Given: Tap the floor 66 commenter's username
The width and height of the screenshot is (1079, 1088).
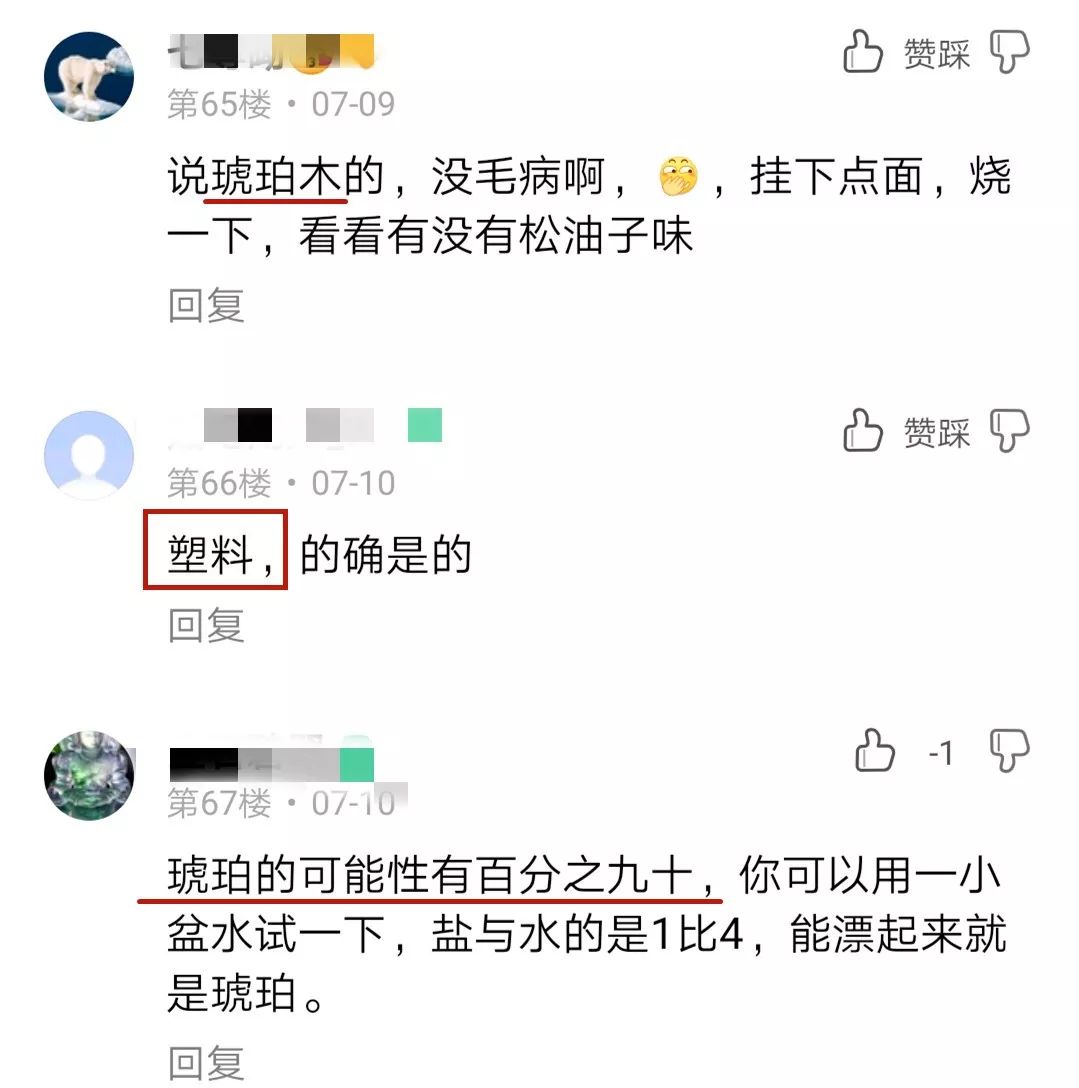Looking at the screenshot, I should 305,425.
